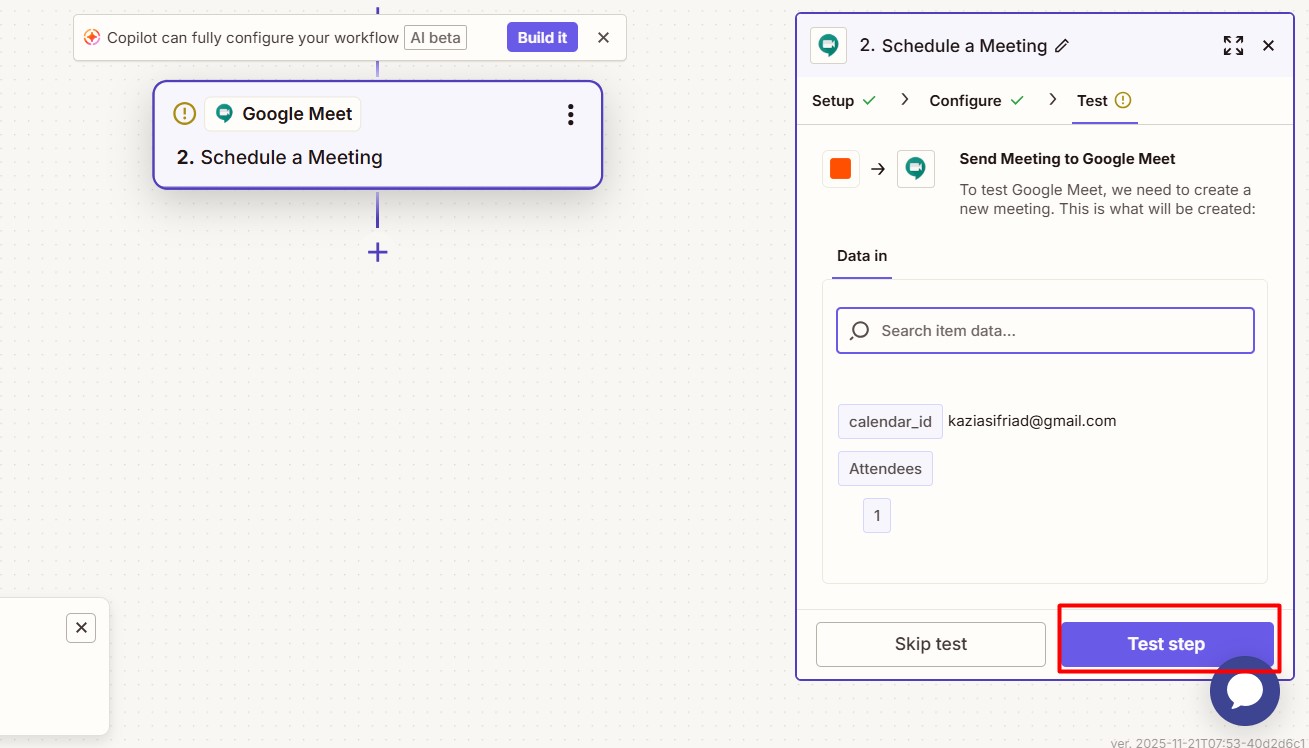Click the Google Meet icon in the panel header

click(828, 46)
